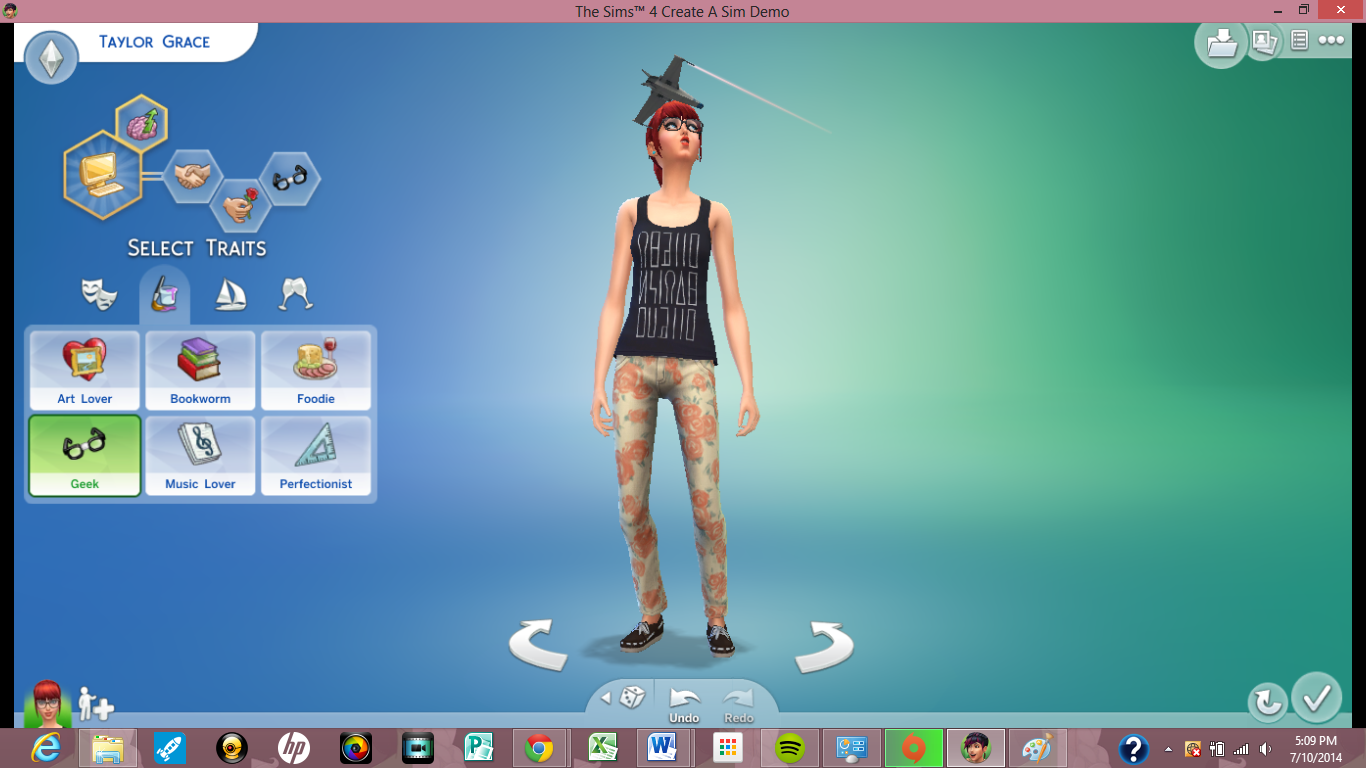1366x768 pixels.
Task: Select the computer aspiration hexagon
Action: pyautogui.click(x=101, y=175)
